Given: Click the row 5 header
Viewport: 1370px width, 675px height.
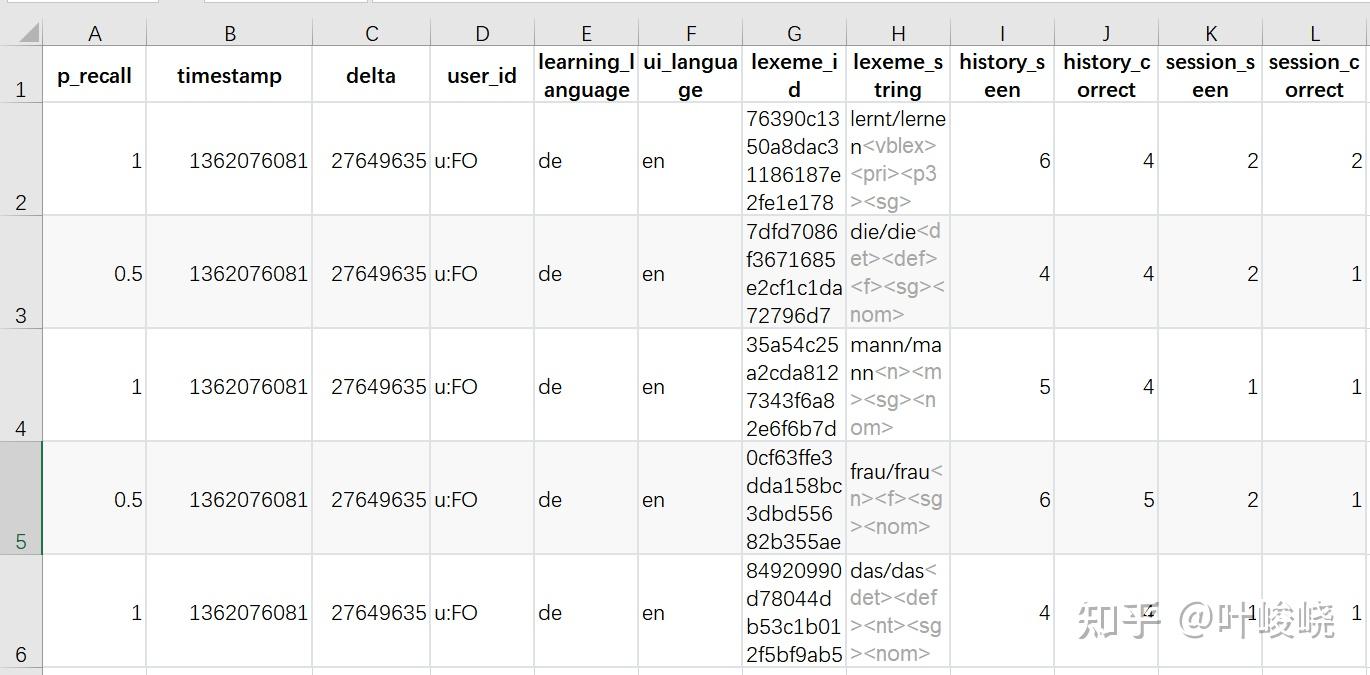Looking at the screenshot, I should [21, 499].
